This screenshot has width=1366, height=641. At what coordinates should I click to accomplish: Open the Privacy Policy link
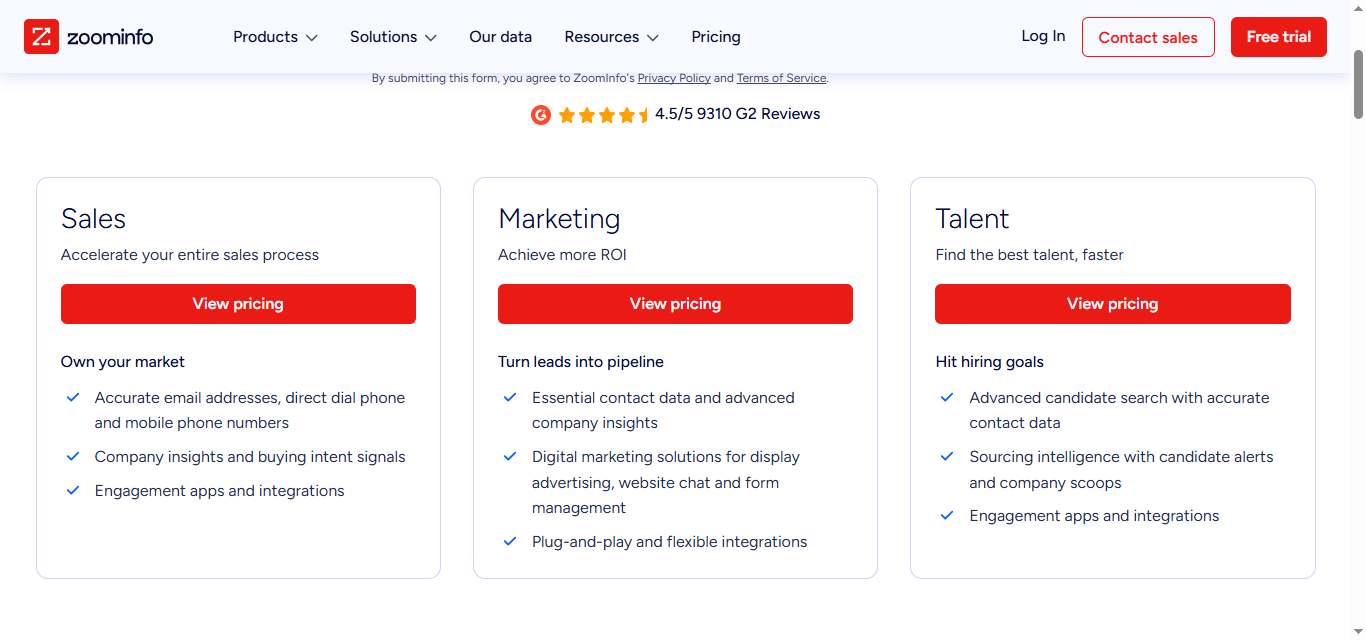(x=673, y=78)
